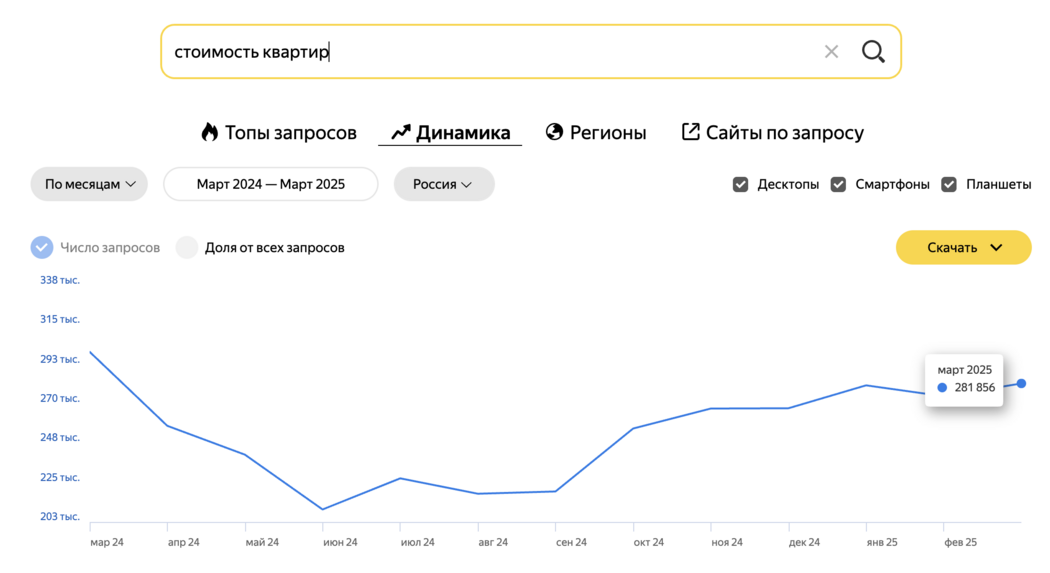
Task: Open the Скачать download dropdown
Action: [x=964, y=247]
